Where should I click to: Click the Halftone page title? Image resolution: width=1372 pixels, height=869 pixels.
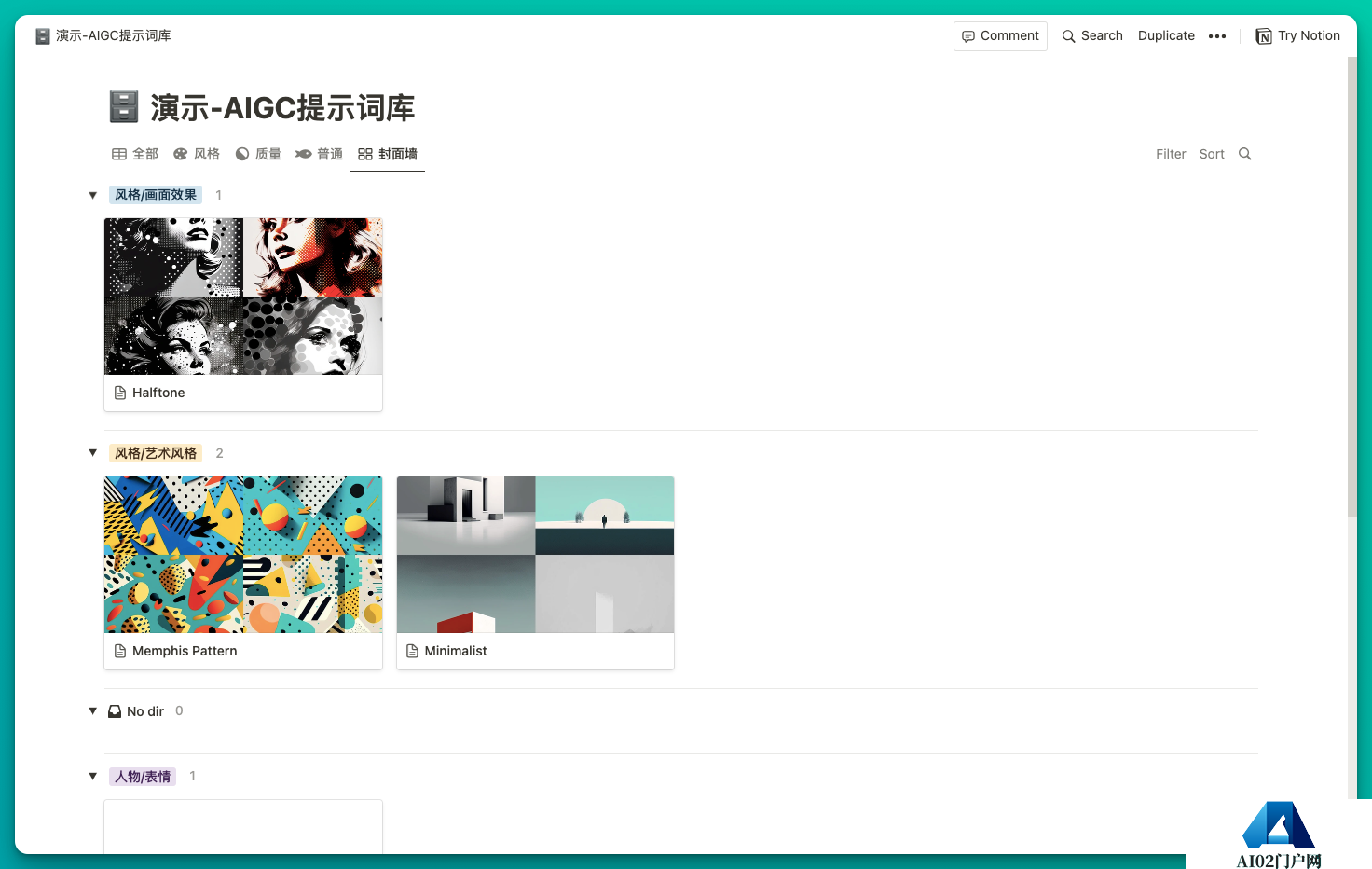pyautogui.click(x=158, y=393)
